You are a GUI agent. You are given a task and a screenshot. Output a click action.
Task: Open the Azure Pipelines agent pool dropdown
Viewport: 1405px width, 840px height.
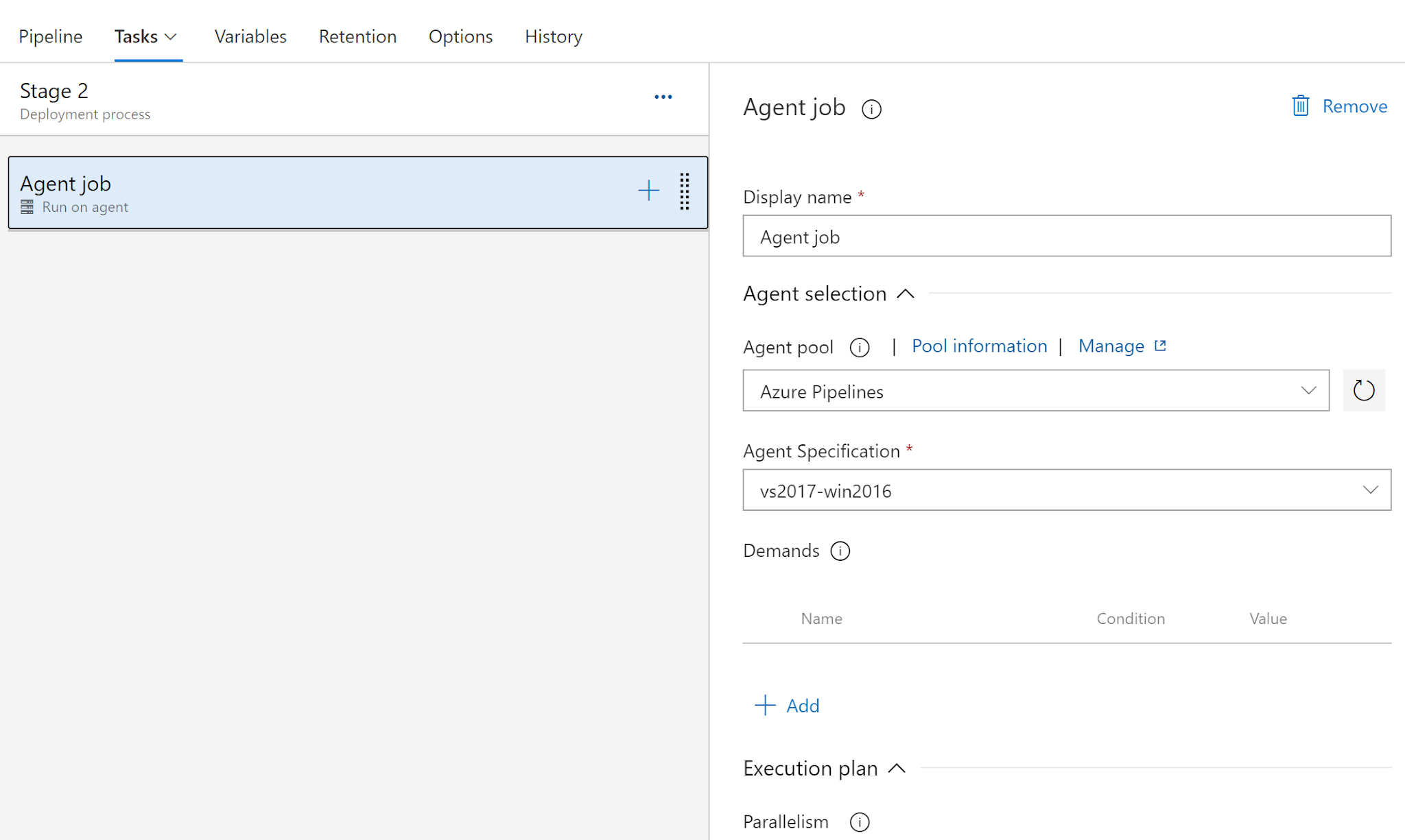coord(1035,391)
